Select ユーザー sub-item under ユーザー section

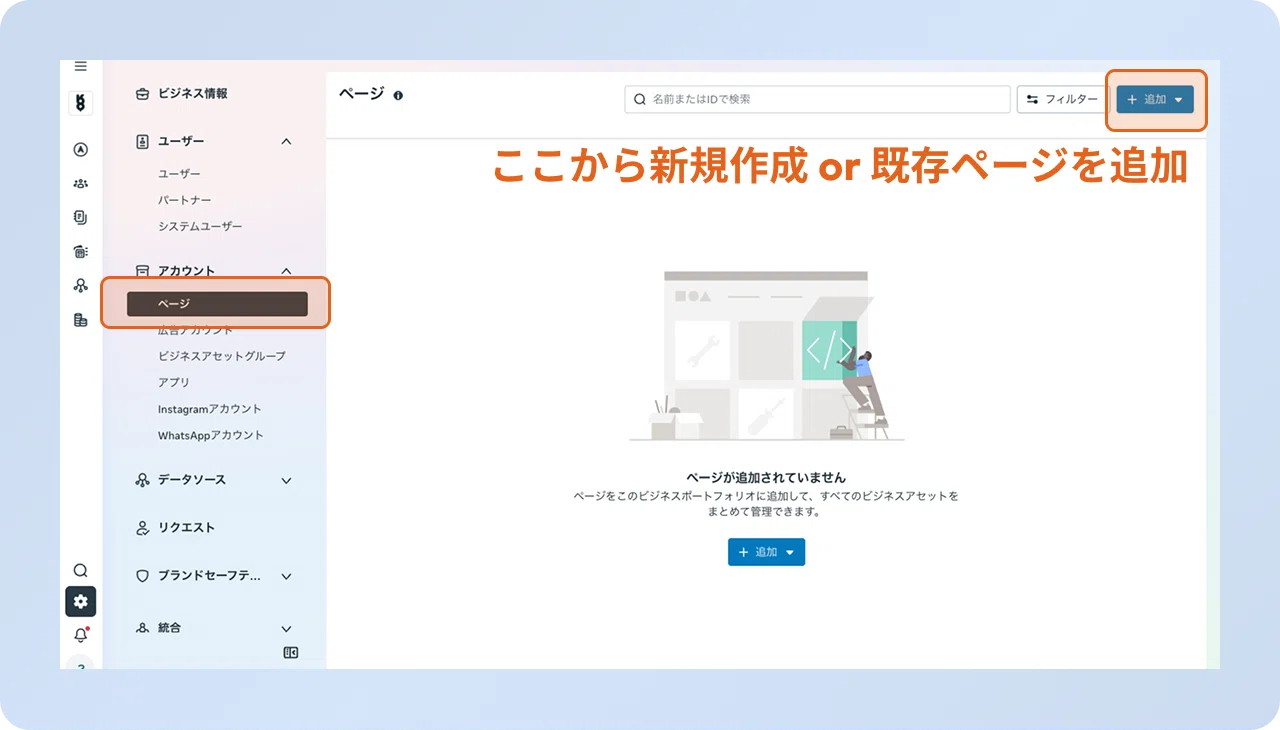179,174
